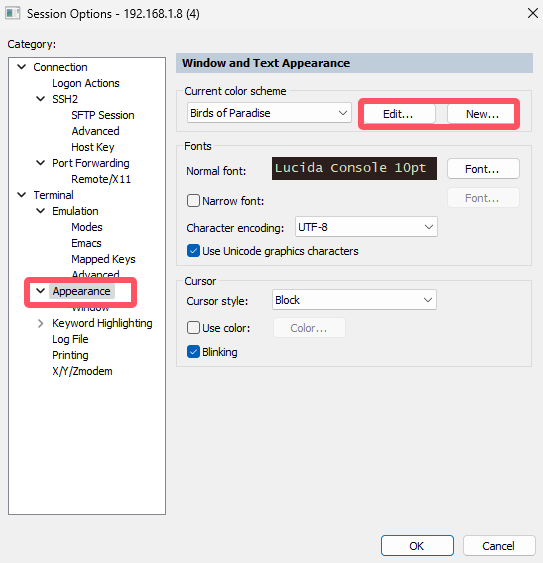This screenshot has height=563, width=543.
Task: Open the Character encoding dropdown
Action: click(x=366, y=227)
